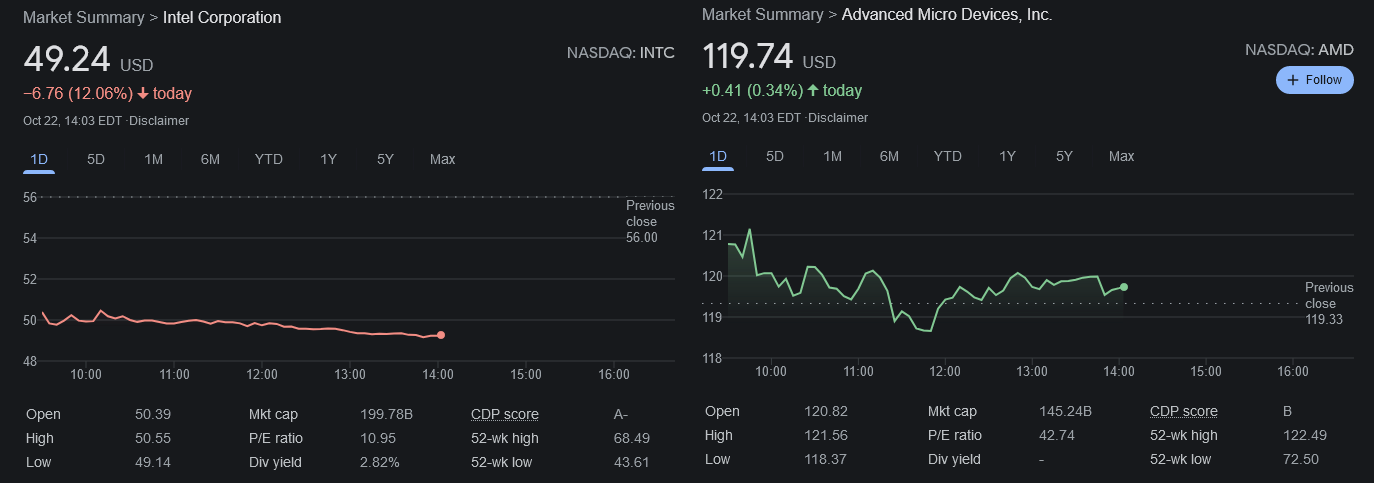Click AMD price 119.74

pyautogui.click(x=748, y=56)
